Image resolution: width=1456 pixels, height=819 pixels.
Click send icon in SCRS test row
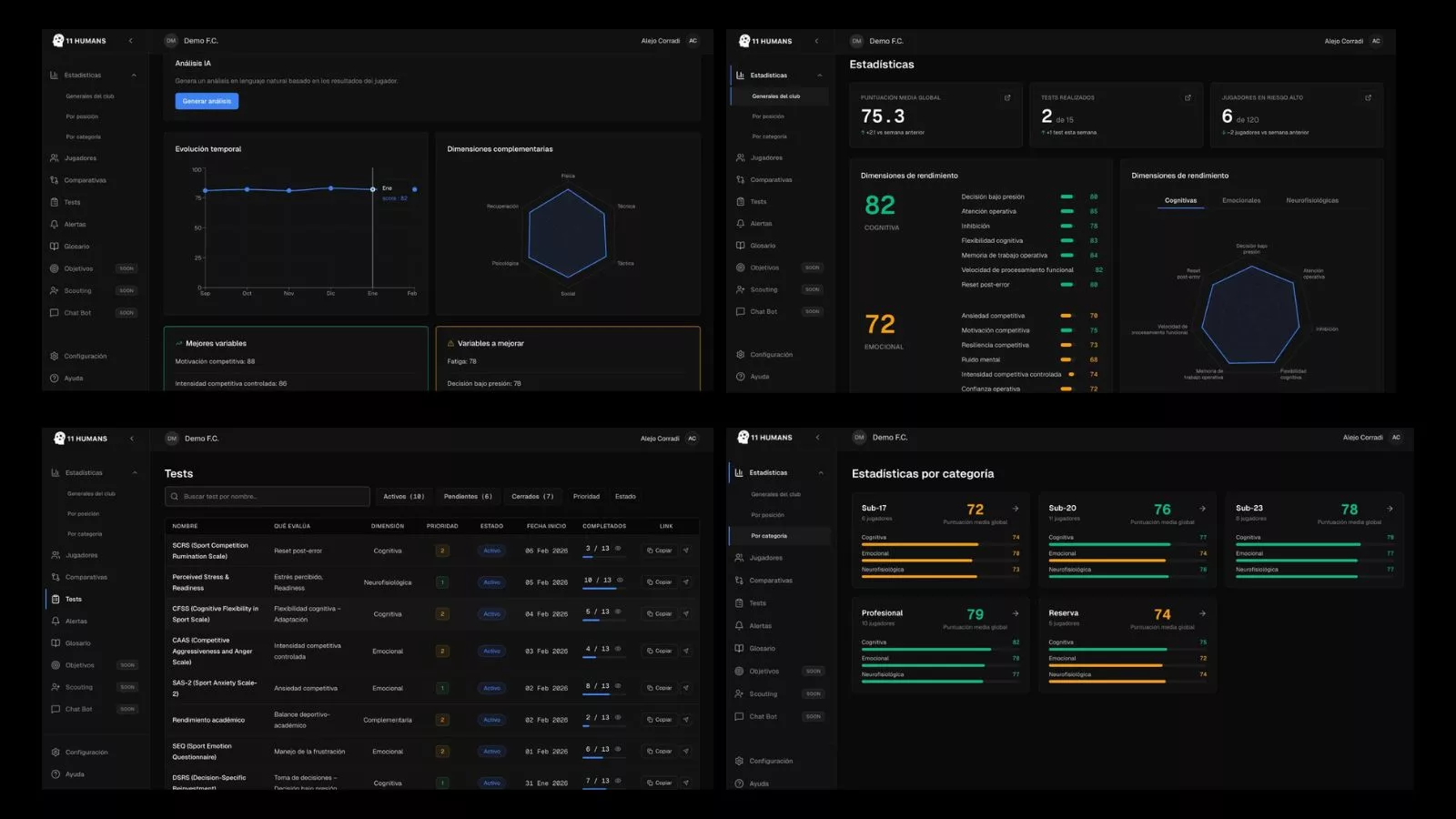pyautogui.click(x=686, y=551)
